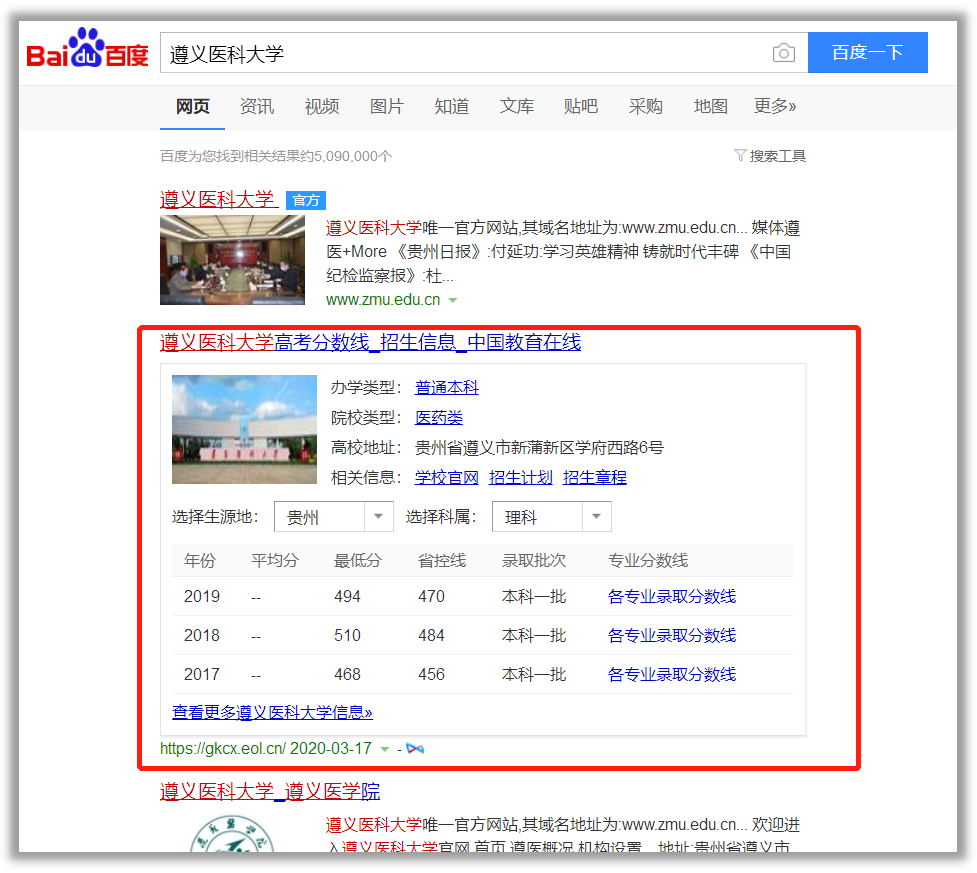This screenshot has width=977, height=873.
Task: Switch to the 文库 tab
Action: (517, 107)
